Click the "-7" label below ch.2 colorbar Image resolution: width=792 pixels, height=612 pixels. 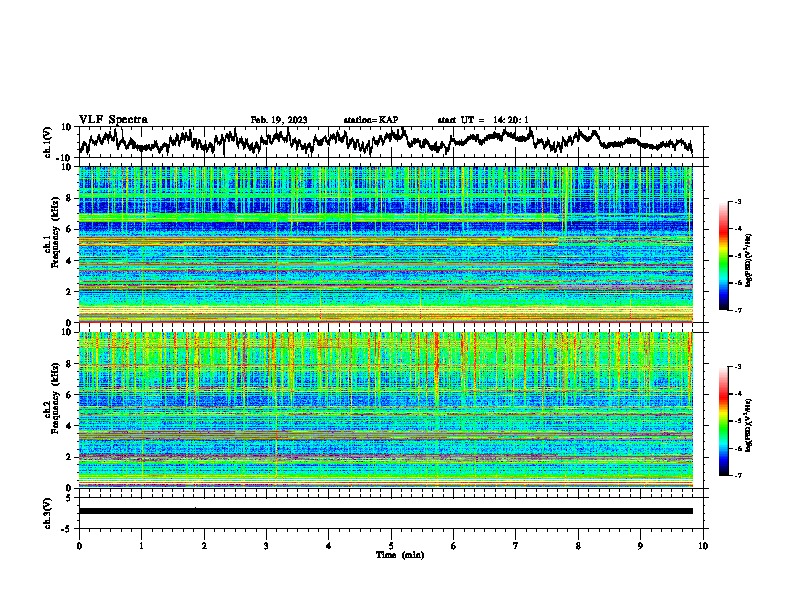(737, 475)
